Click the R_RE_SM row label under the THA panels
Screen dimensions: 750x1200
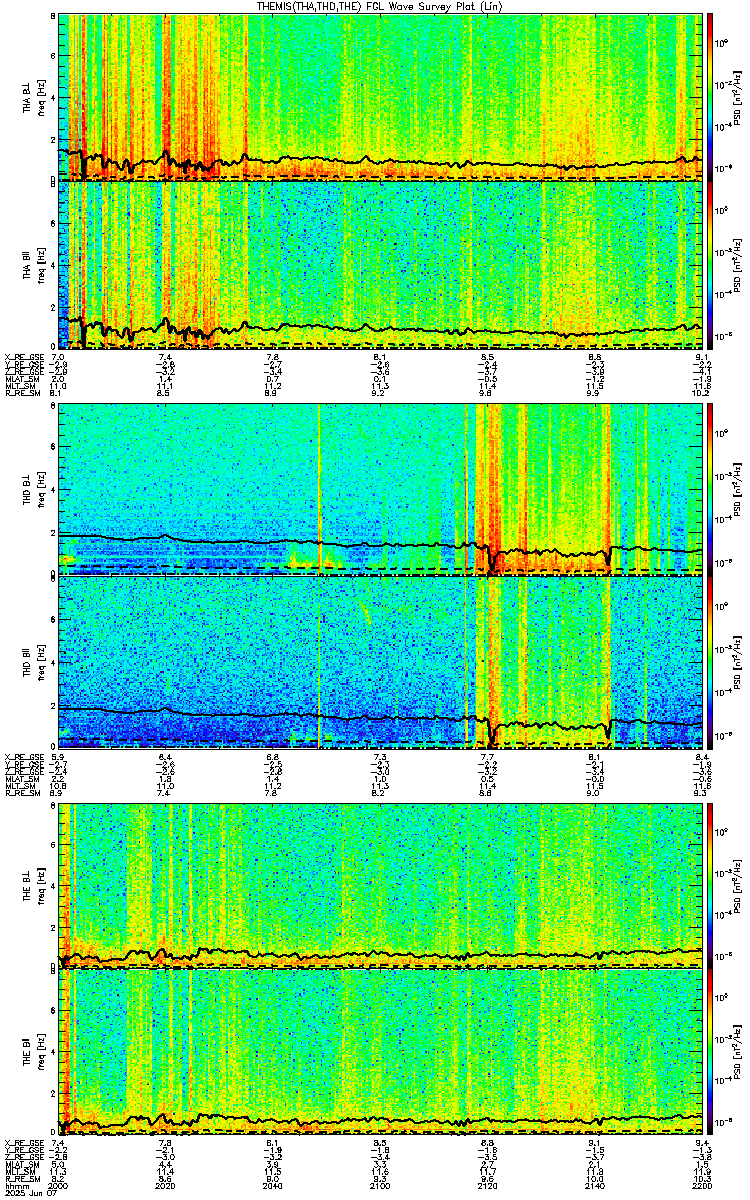click(22, 395)
